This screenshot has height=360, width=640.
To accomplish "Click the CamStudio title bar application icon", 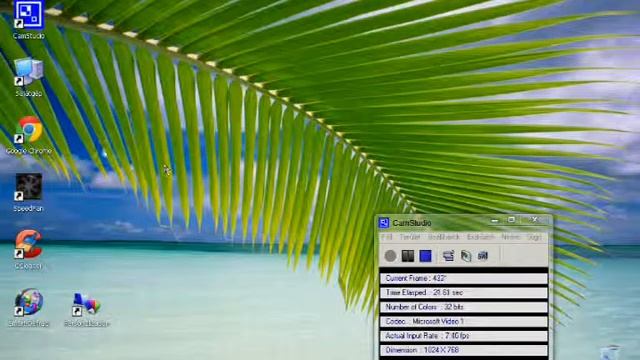I will (x=384, y=223).
